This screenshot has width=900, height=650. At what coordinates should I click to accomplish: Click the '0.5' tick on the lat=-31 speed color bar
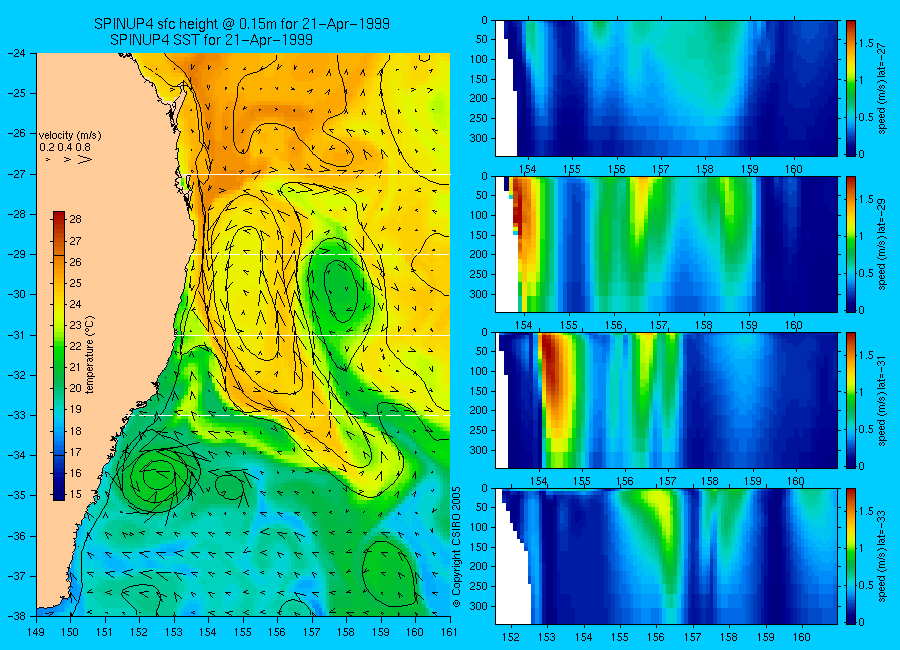[867, 430]
